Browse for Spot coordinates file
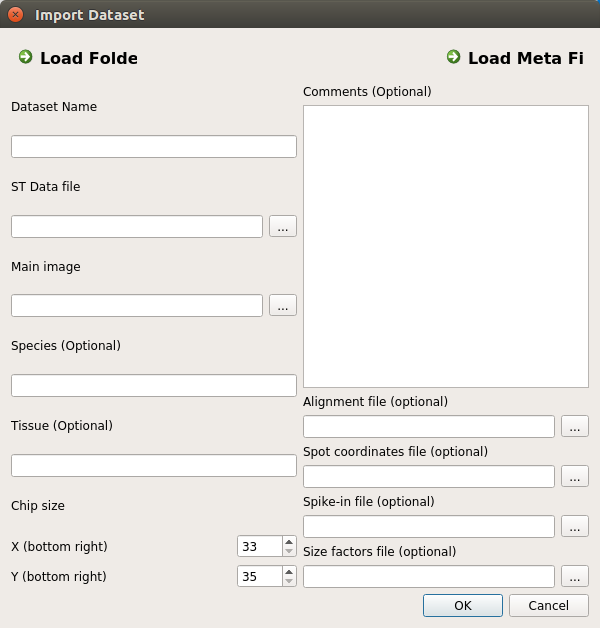Screen dimensions: 600x628 (575, 476)
